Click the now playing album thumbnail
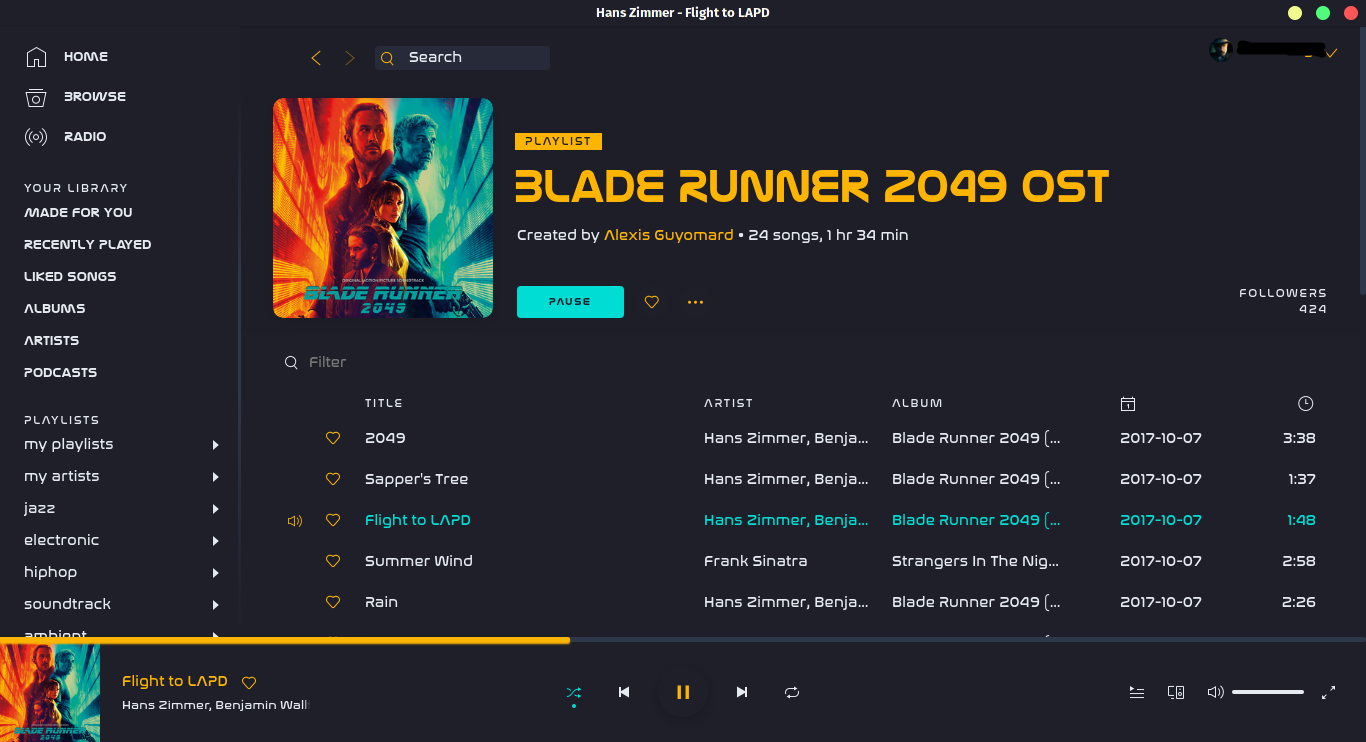Image resolution: width=1366 pixels, height=742 pixels. [50, 693]
